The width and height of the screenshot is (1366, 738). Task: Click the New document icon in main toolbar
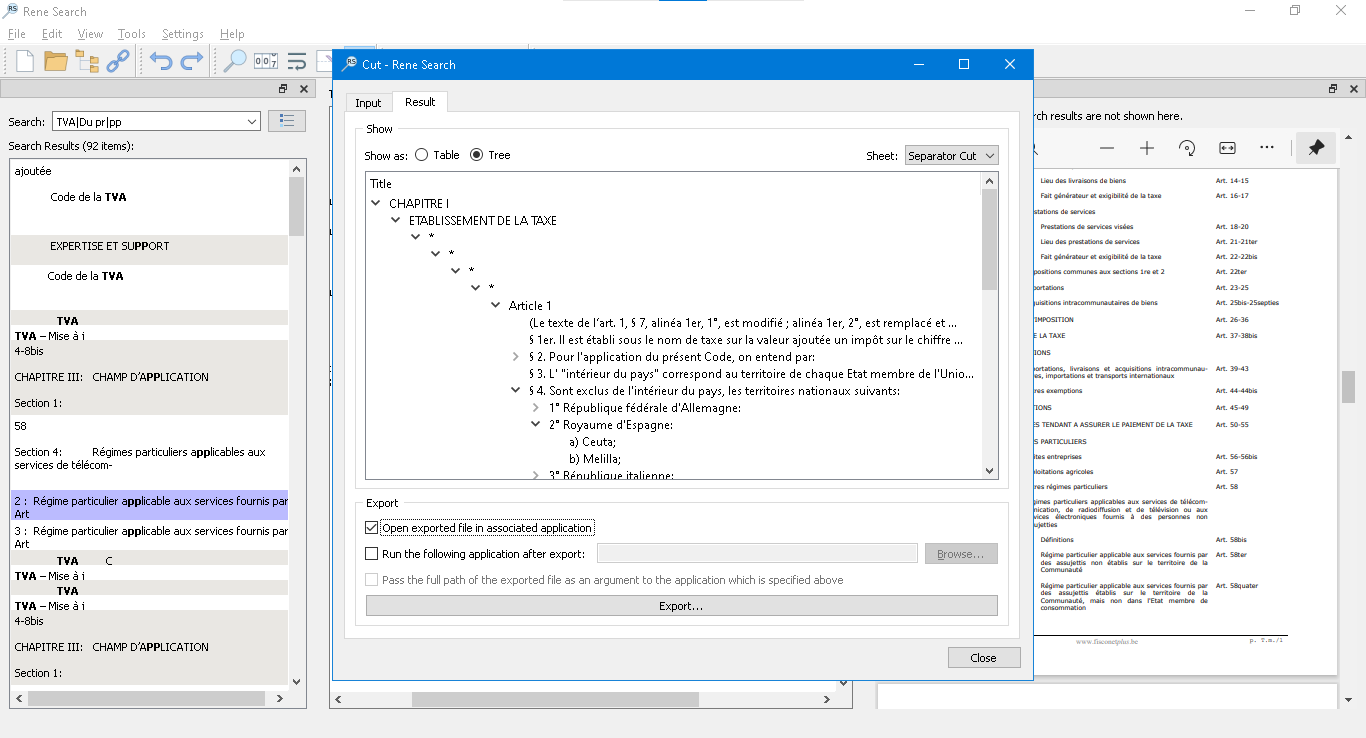pos(24,61)
